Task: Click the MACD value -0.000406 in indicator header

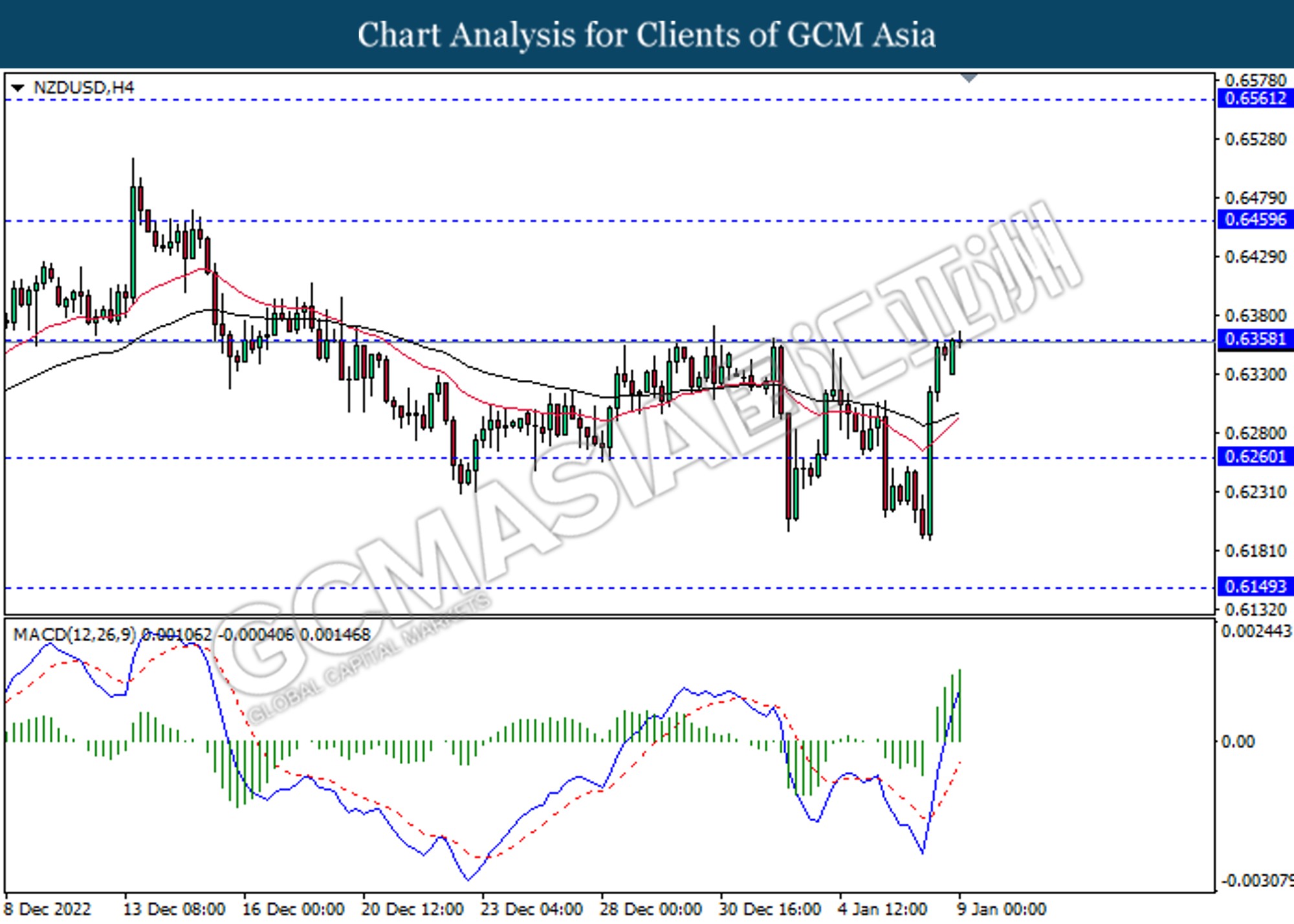Action: pyautogui.click(x=255, y=635)
